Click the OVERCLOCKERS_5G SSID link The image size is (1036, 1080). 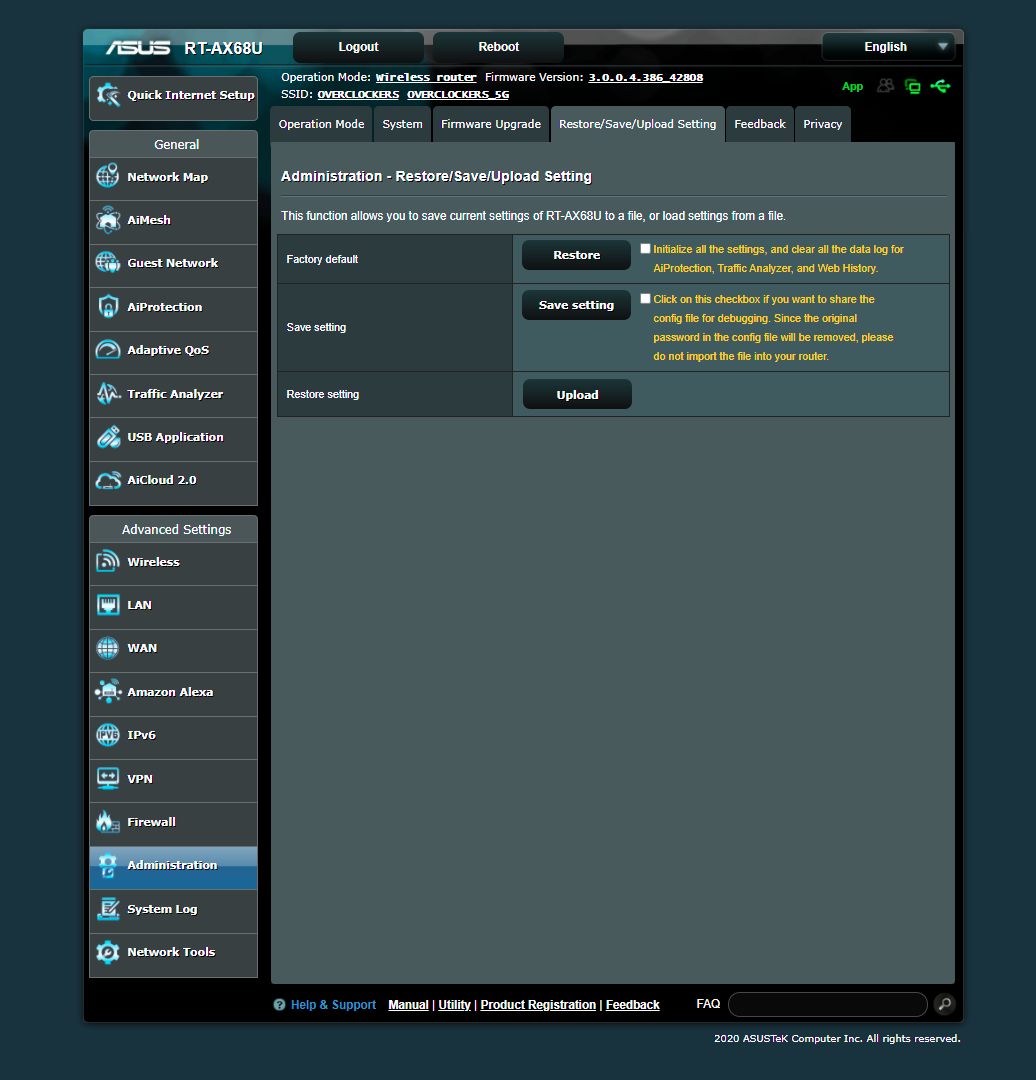(458, 94)
